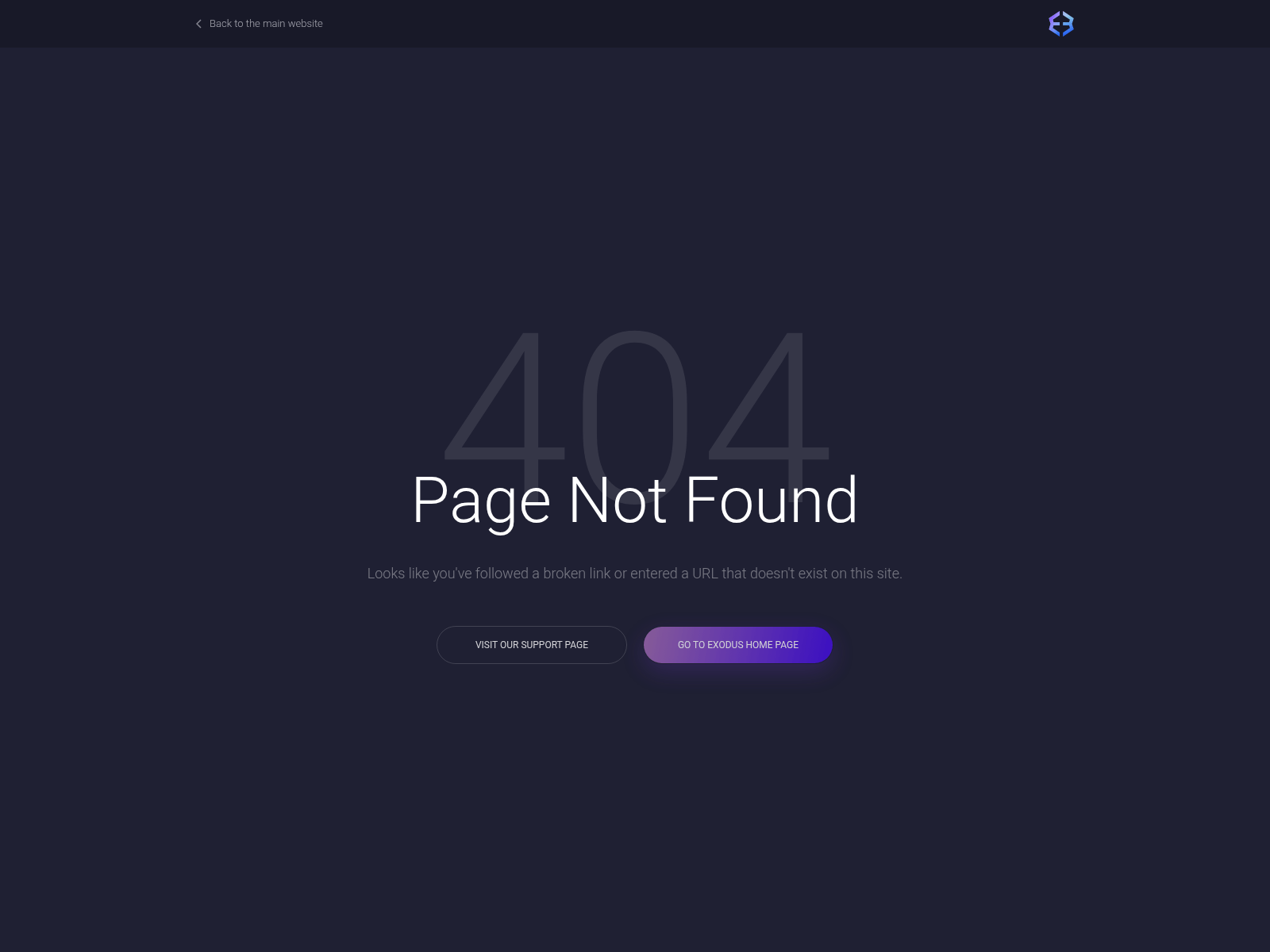Click the back chevron arrow icon
1270x952 pixels.
coord(198,24)
